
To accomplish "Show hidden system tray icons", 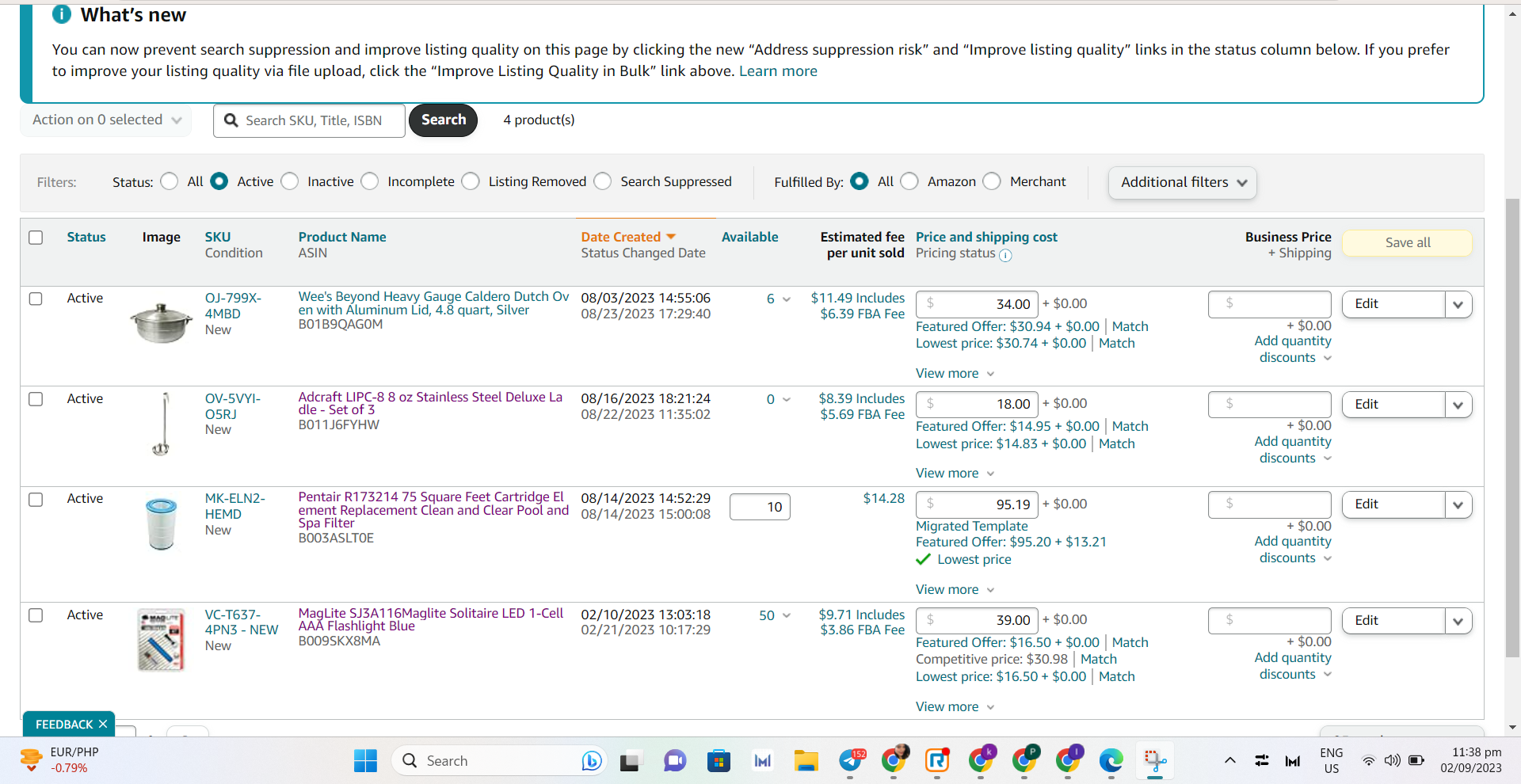I will tap(1230, 760).
